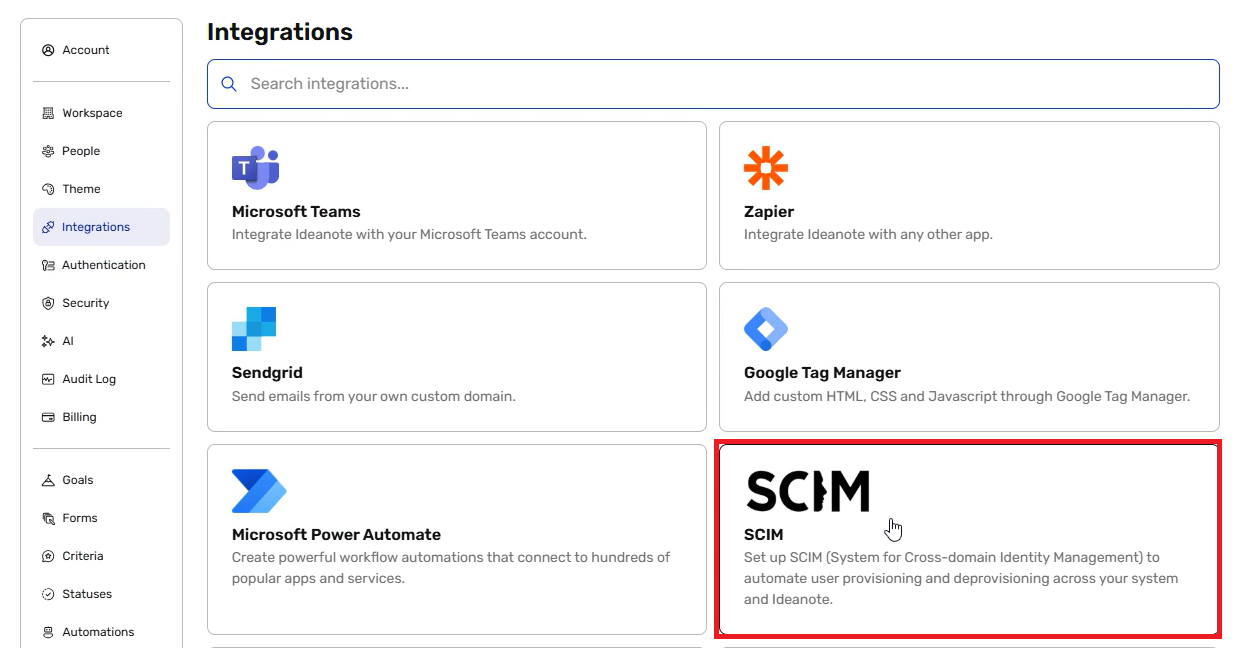Screen dimensions: 1254x648
Task: Click the Zapier asterisk logo
Action: pyautogui.click(x=766, y=168)
